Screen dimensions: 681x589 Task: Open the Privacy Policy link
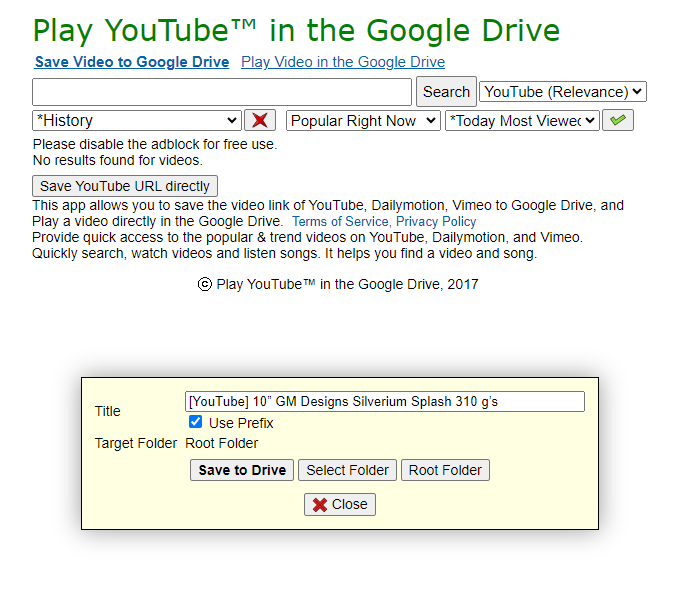coord(436,222)
